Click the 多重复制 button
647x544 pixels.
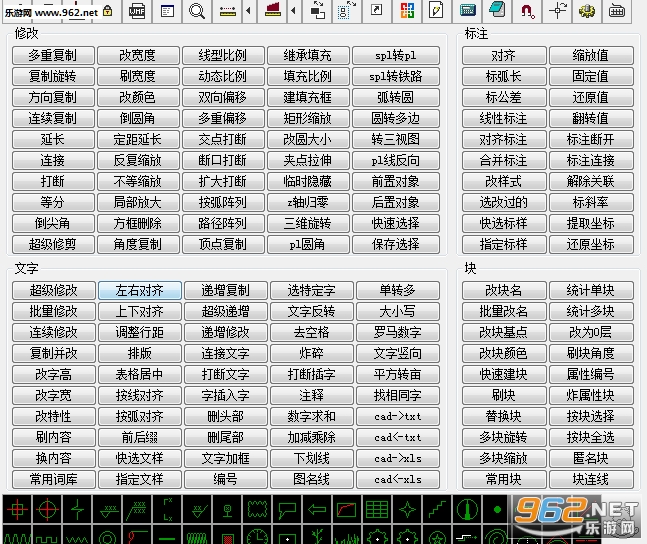53,55
